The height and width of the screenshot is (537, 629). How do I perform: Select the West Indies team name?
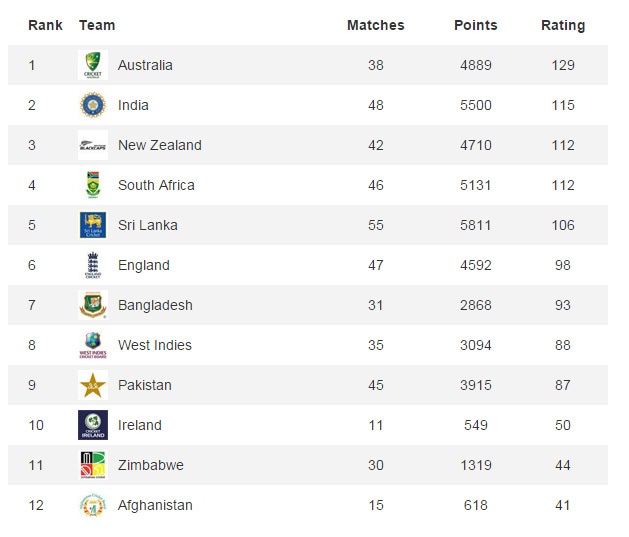click(155, 345)
